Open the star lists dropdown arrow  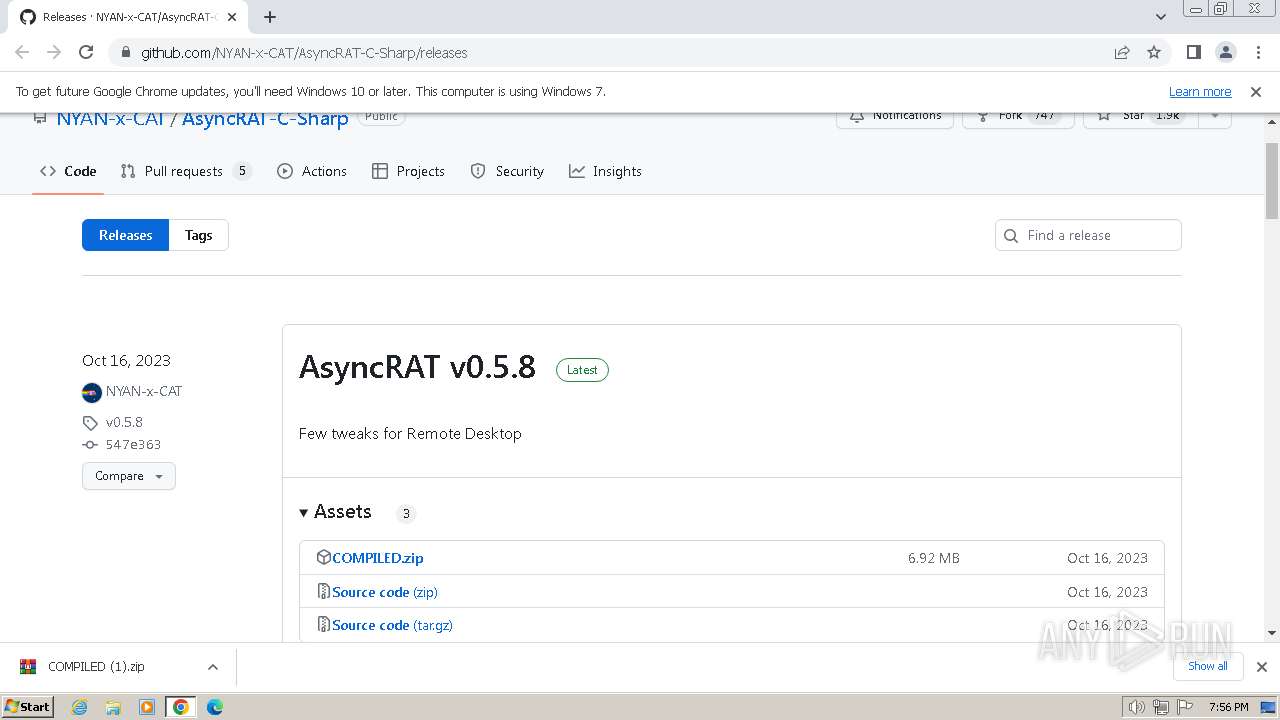coord(1214,117)
